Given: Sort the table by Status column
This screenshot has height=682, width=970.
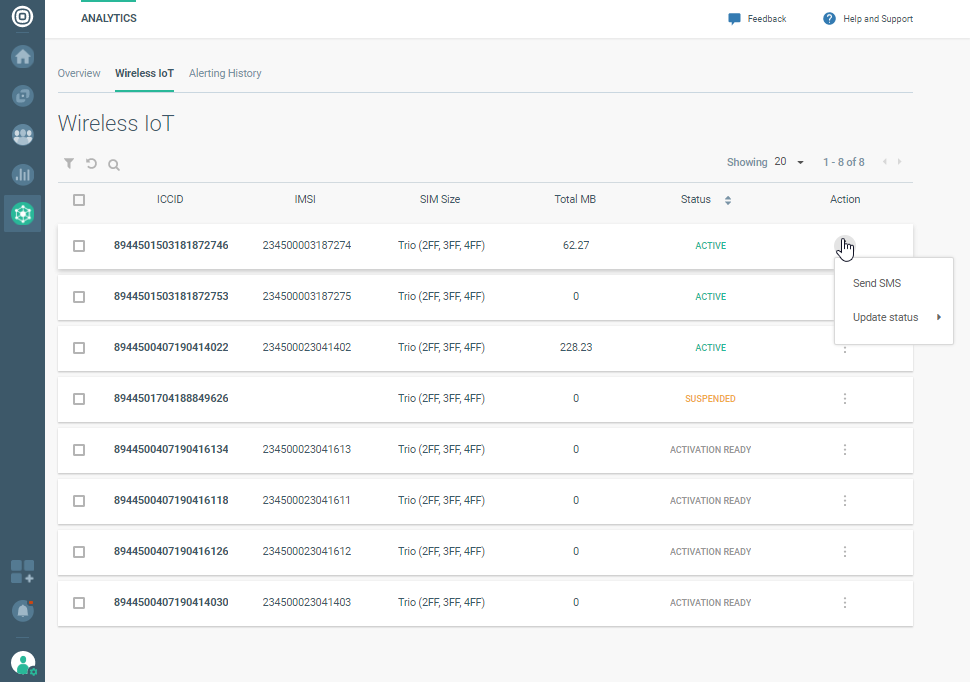Looking at the screenshot, I should pos(728,200).
